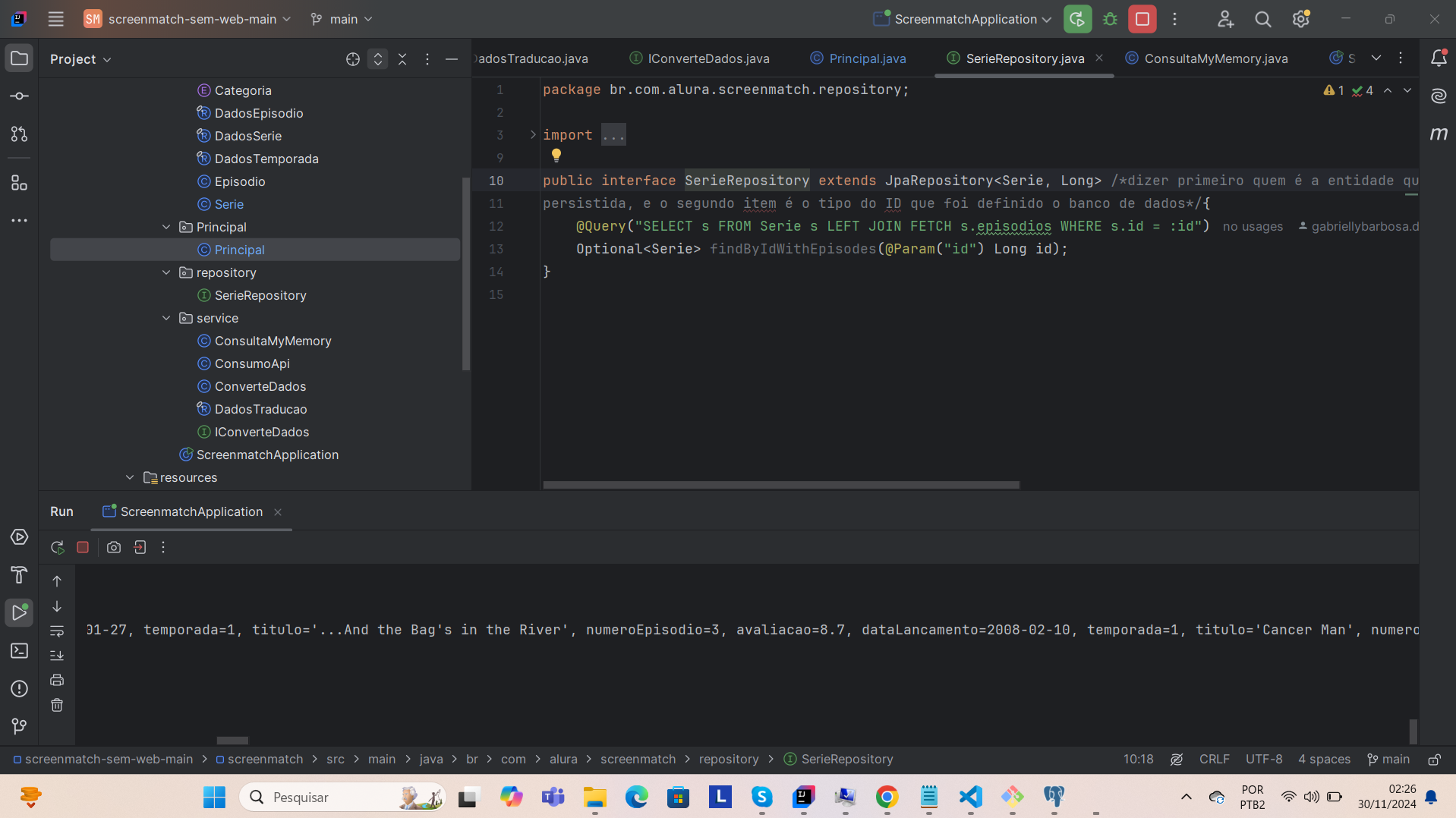Open the Services tool window
The image size is (1456, 818).
pos(19,537)
